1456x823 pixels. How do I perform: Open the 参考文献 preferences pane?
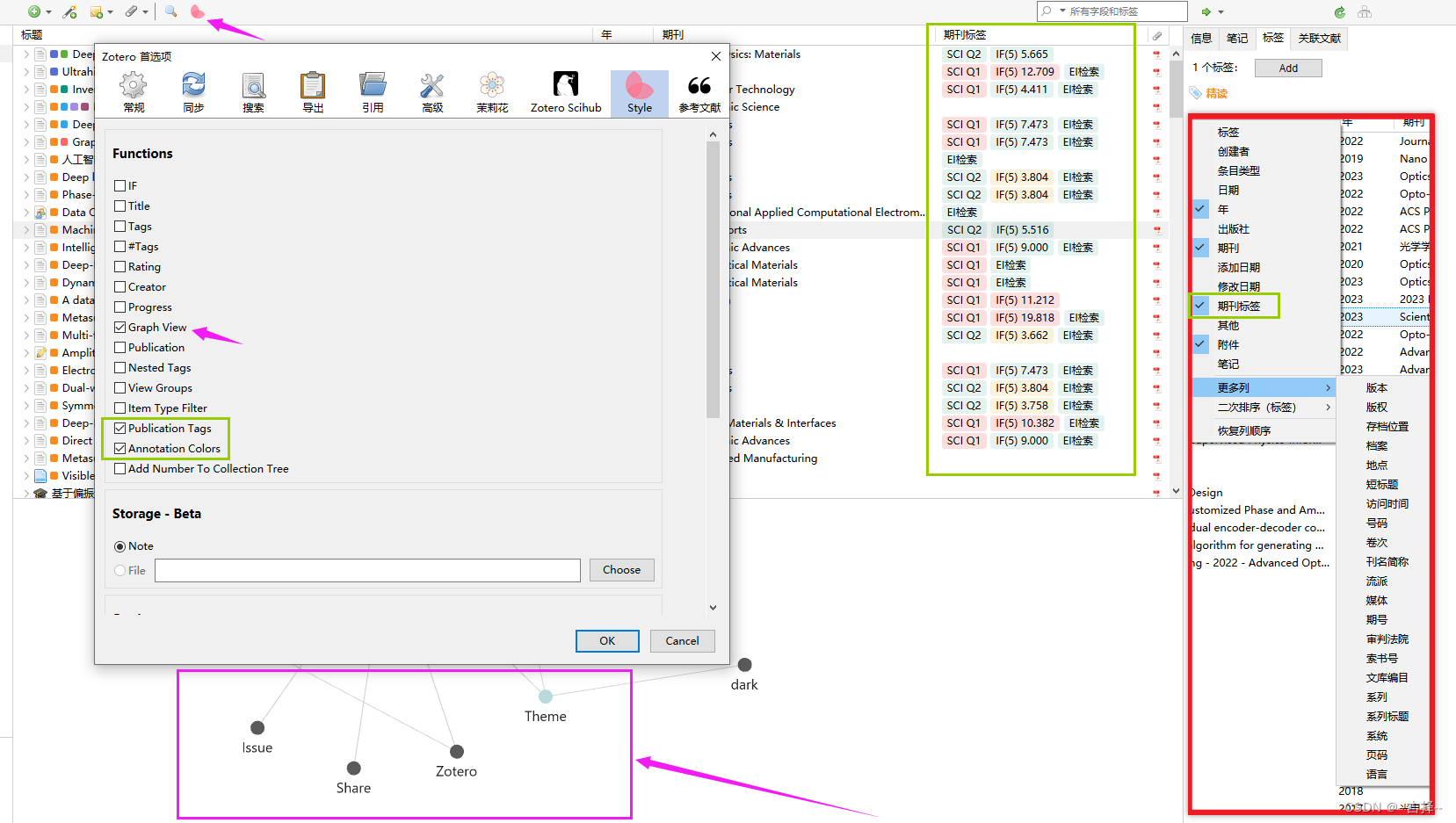[x=699, y=92]
